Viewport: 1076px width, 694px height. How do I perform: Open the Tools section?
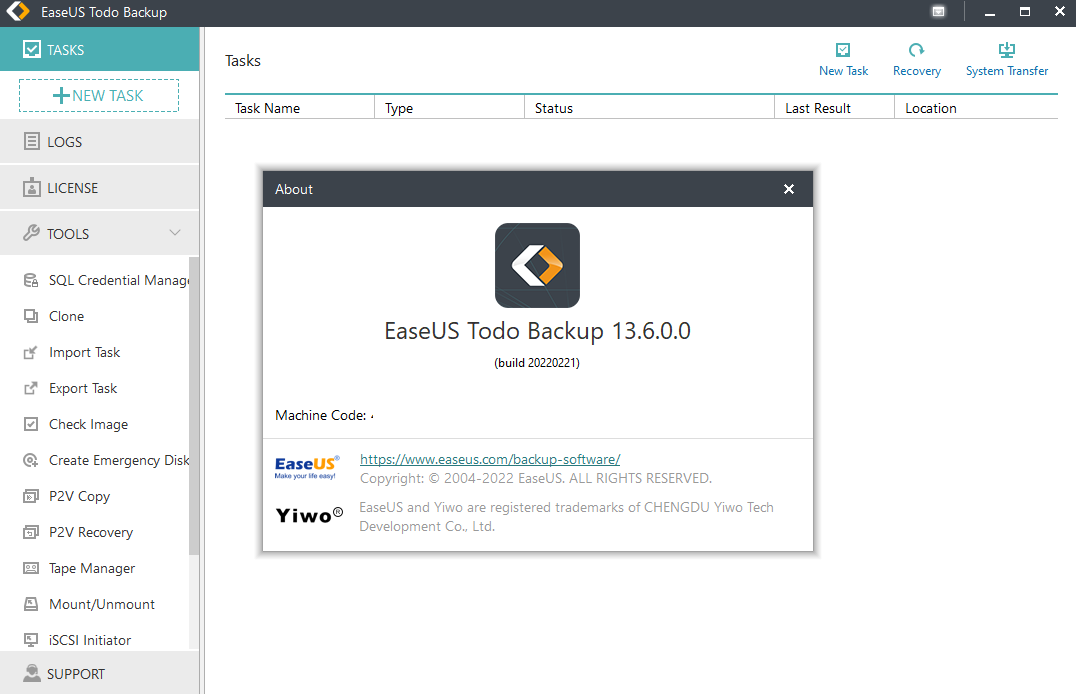coord(100,233)
